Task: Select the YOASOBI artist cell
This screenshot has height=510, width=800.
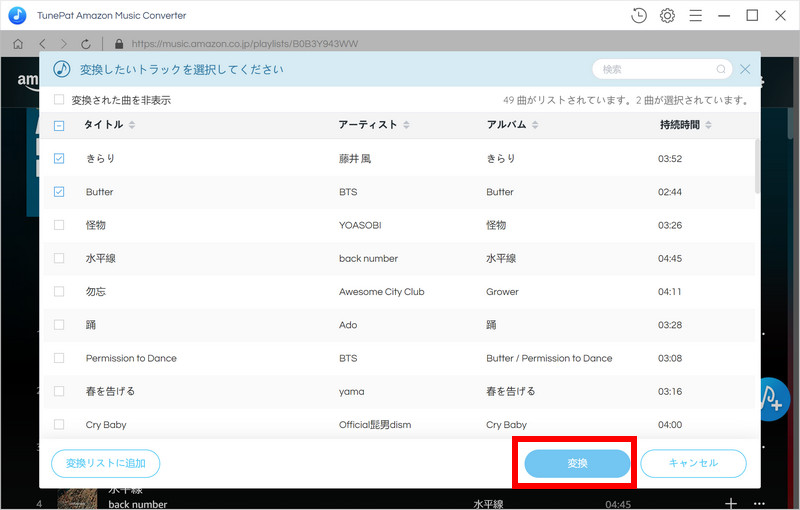Action: click(x=360, y=225)
